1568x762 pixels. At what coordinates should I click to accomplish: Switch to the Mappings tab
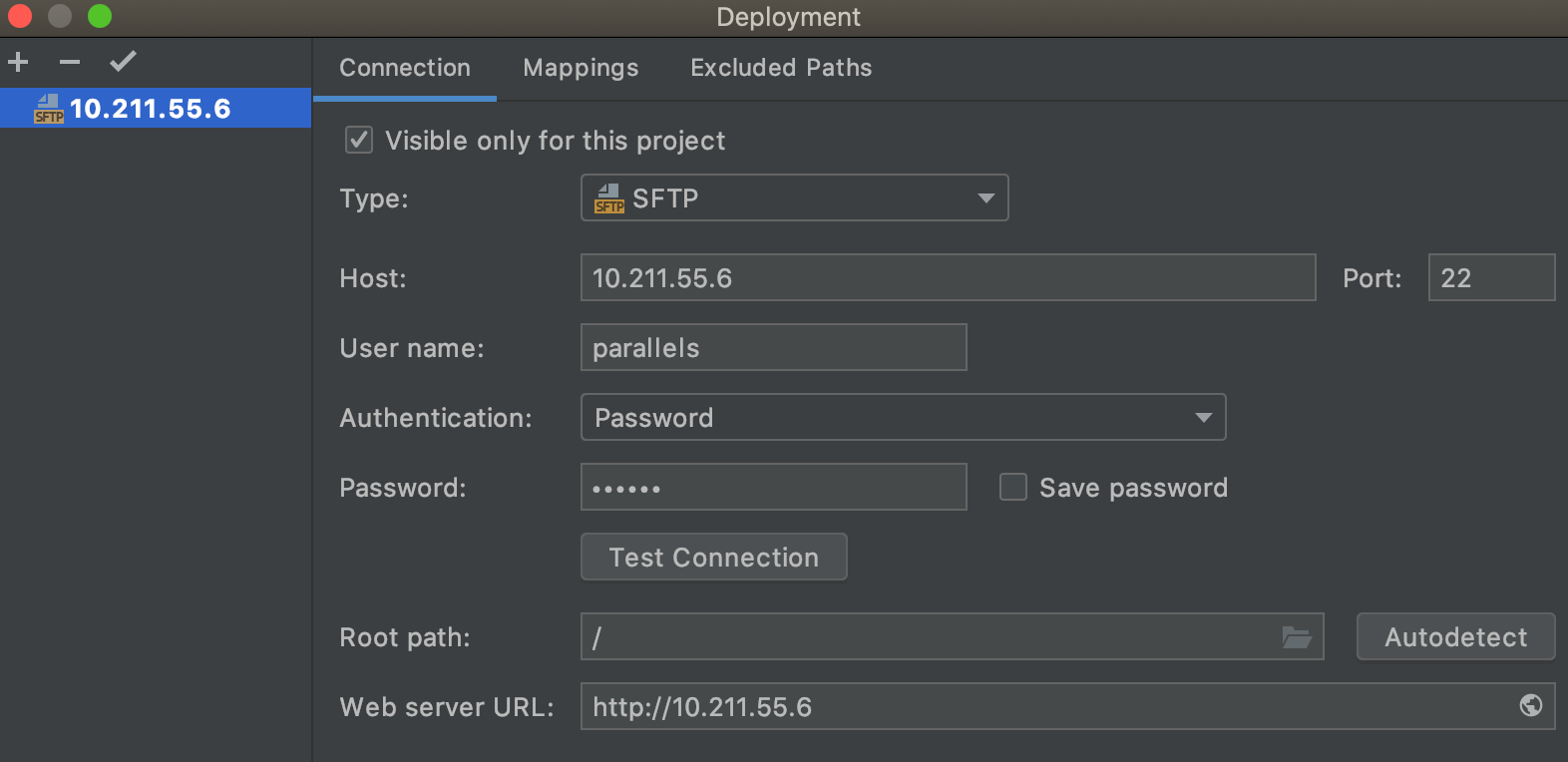[x=581, y=68]
